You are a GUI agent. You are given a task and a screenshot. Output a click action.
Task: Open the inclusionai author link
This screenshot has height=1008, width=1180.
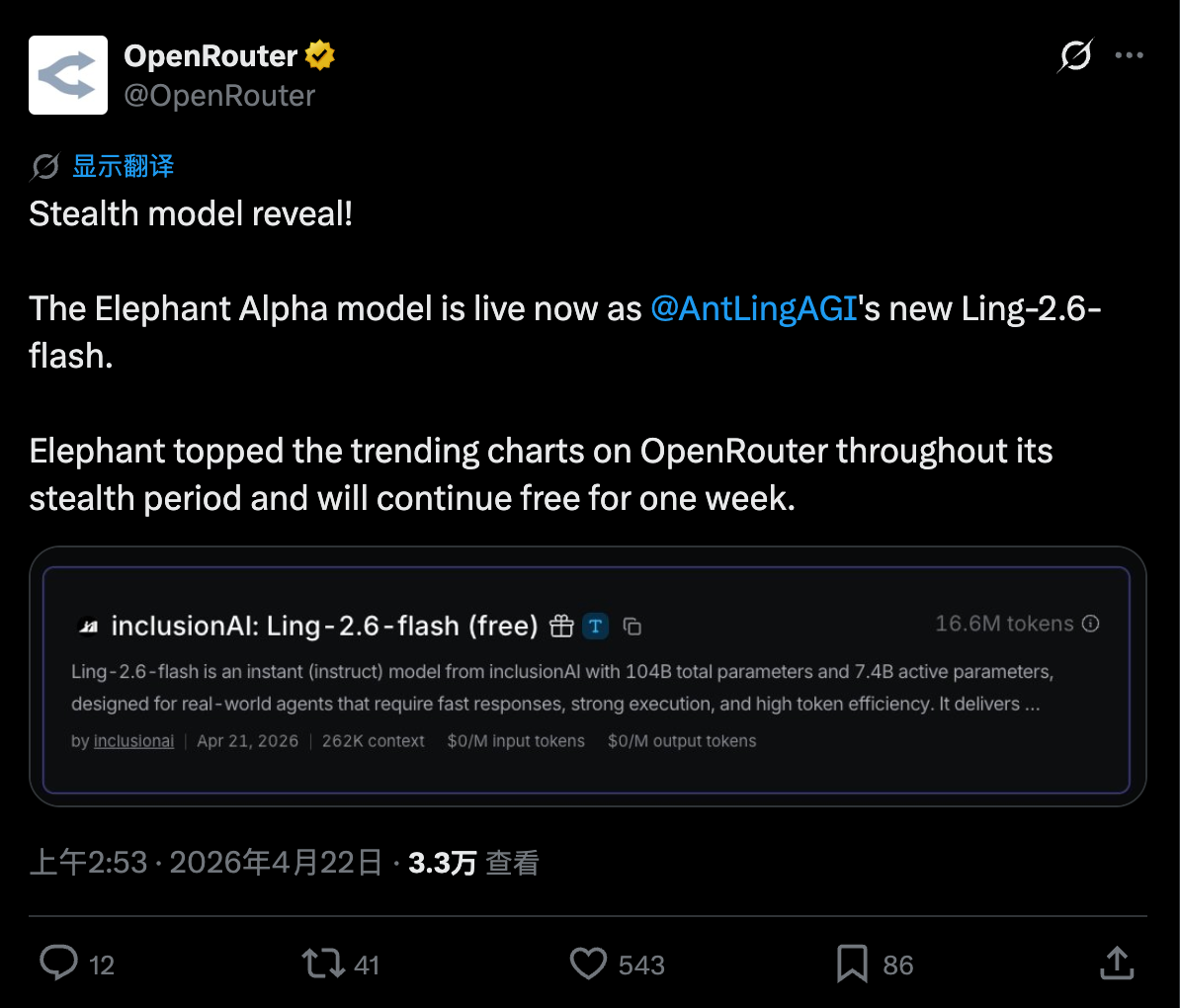pyautogui.click(x=133, y=741)
